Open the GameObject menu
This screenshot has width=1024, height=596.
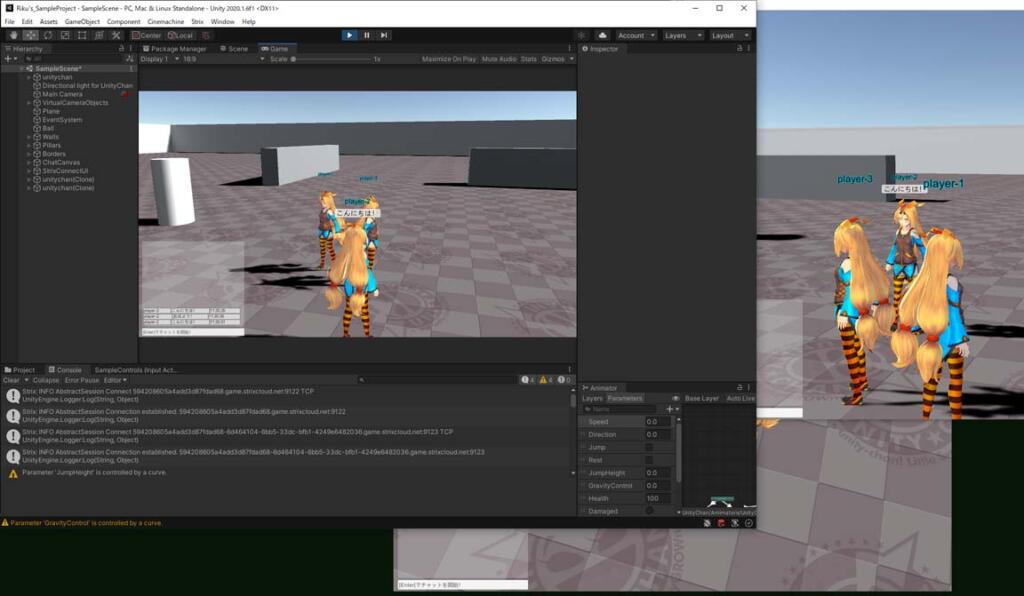click(x=82, y=22)
